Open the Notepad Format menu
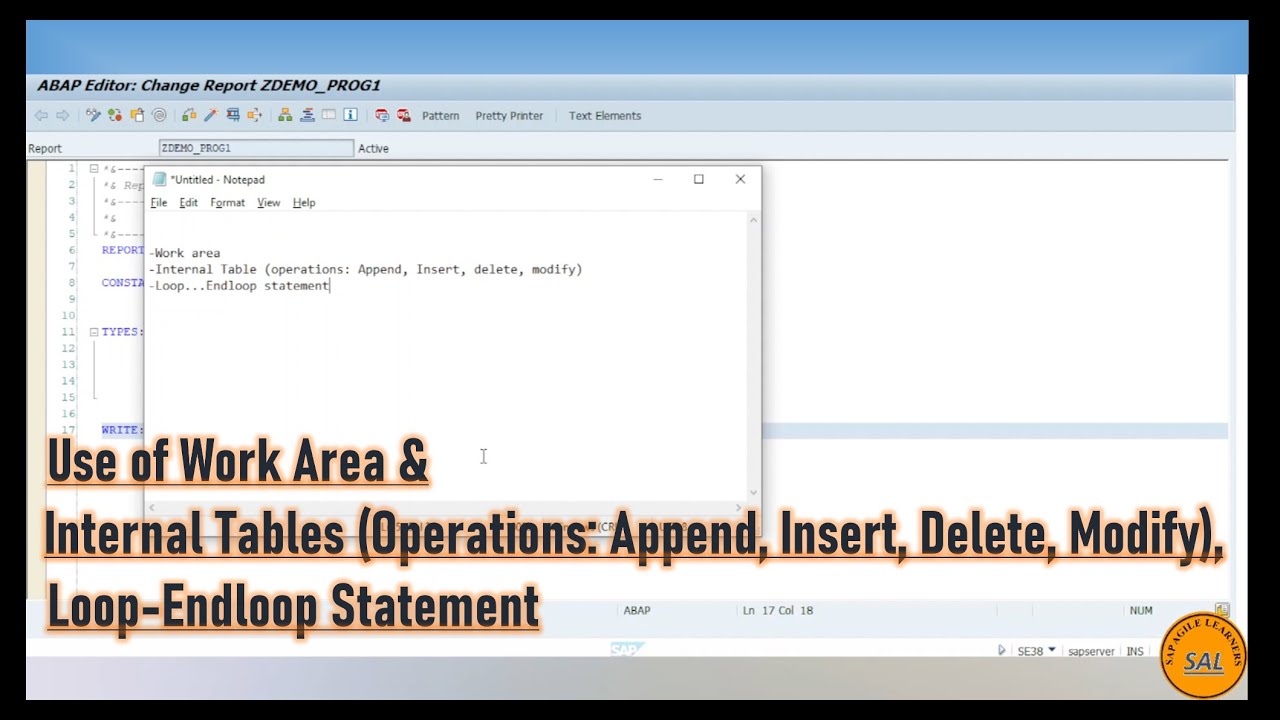The height and width of the screenshot is (720, 1280). coord(227,202)
